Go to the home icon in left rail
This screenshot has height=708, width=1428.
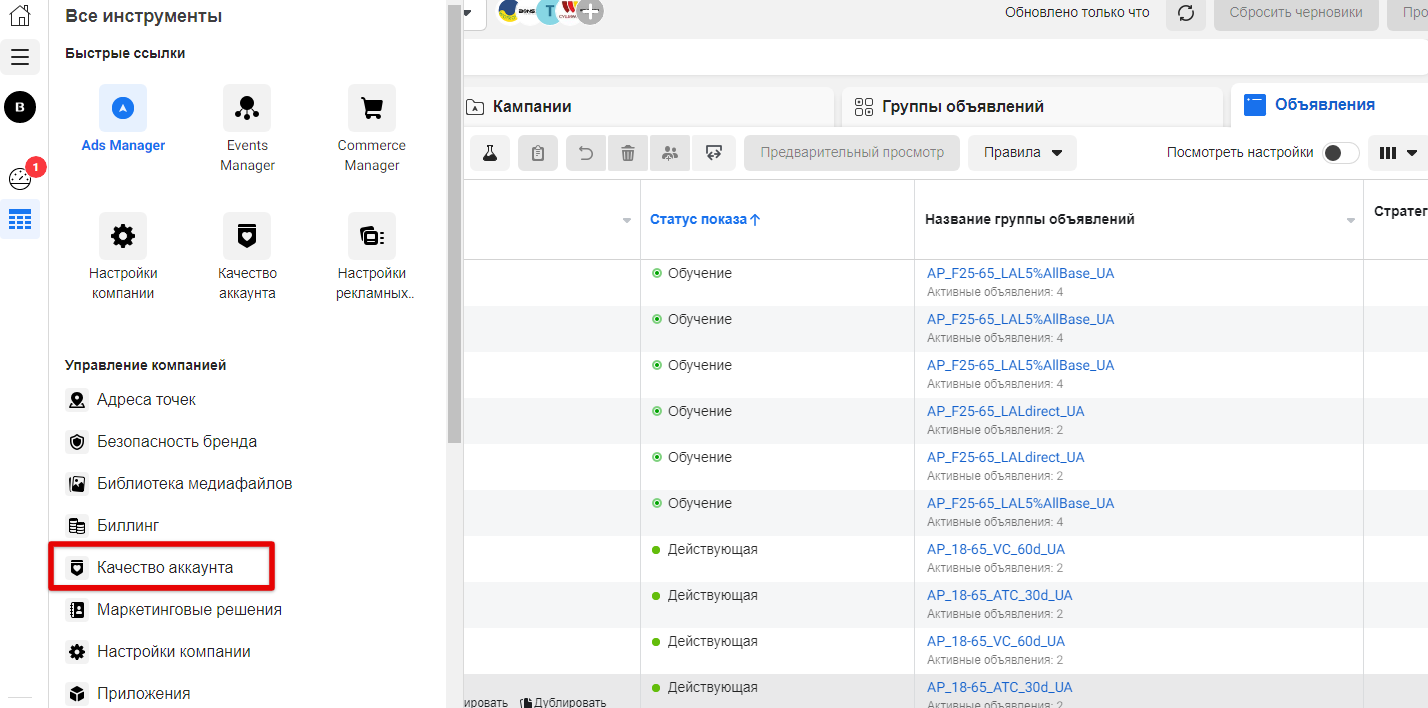[20, 15]
